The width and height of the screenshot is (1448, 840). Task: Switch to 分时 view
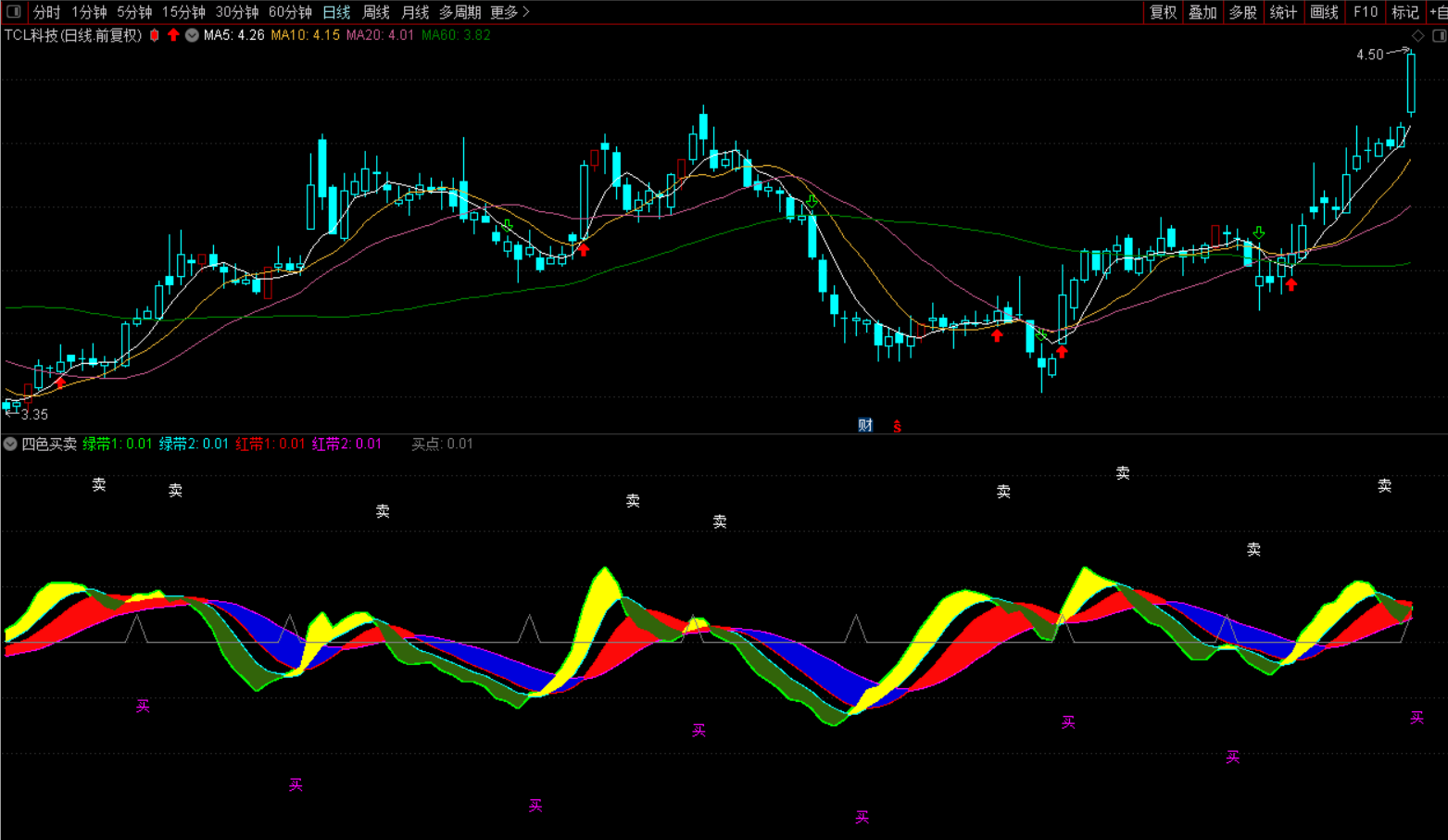pos(46,12)
